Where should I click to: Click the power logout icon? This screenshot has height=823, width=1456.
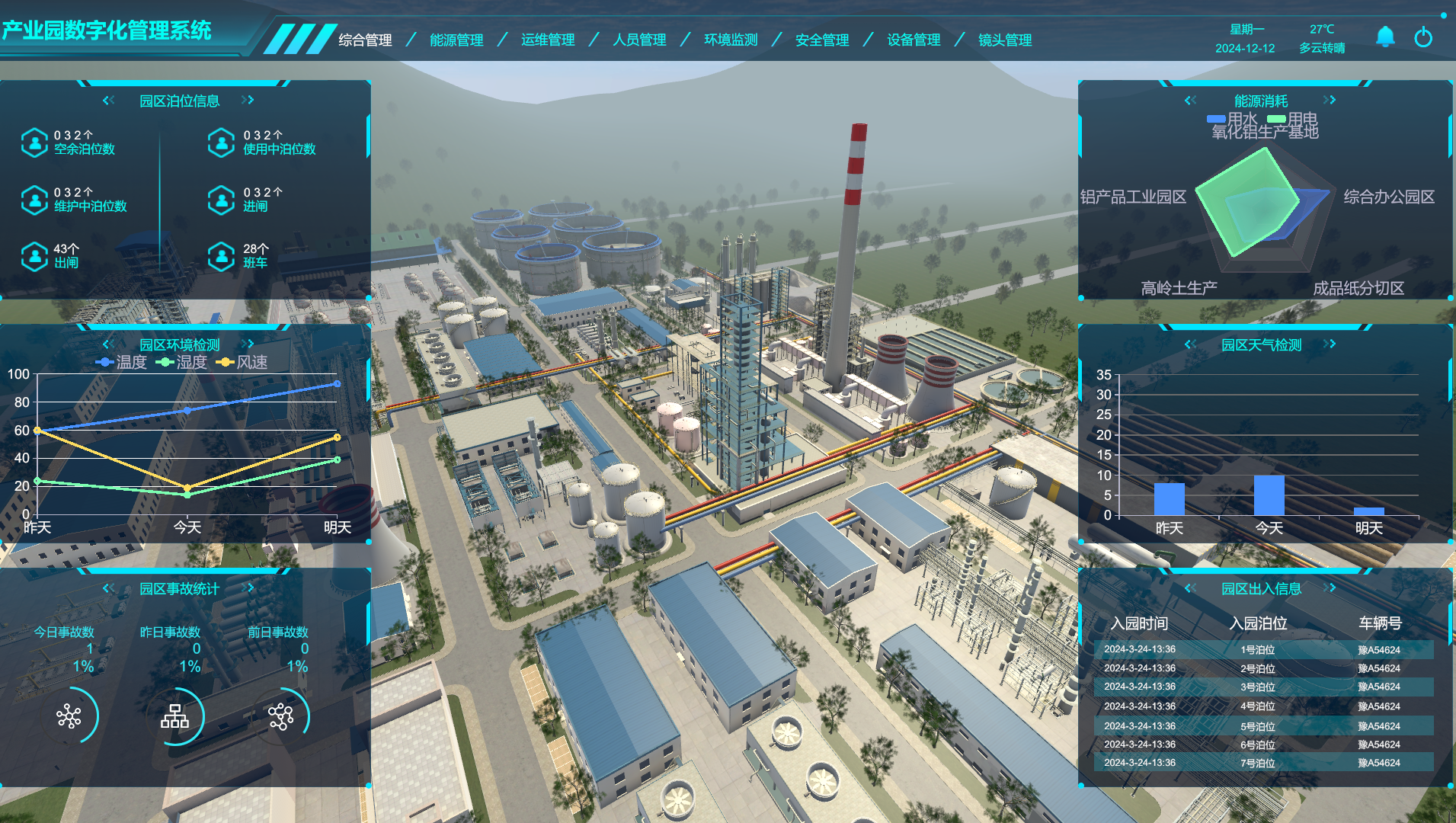coord(1422,37)
